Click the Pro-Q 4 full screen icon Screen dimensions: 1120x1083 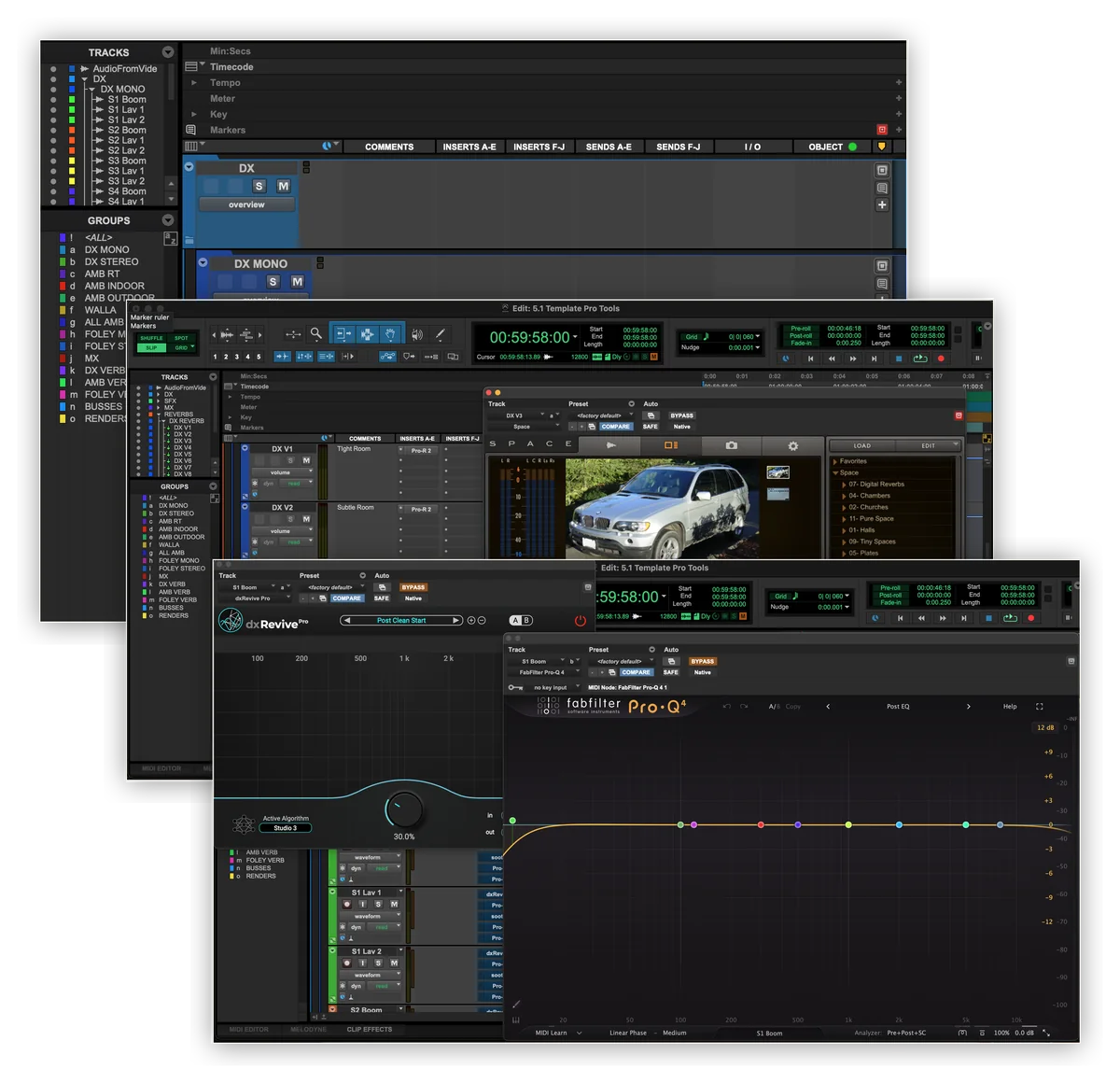(x=1039, y=707)
